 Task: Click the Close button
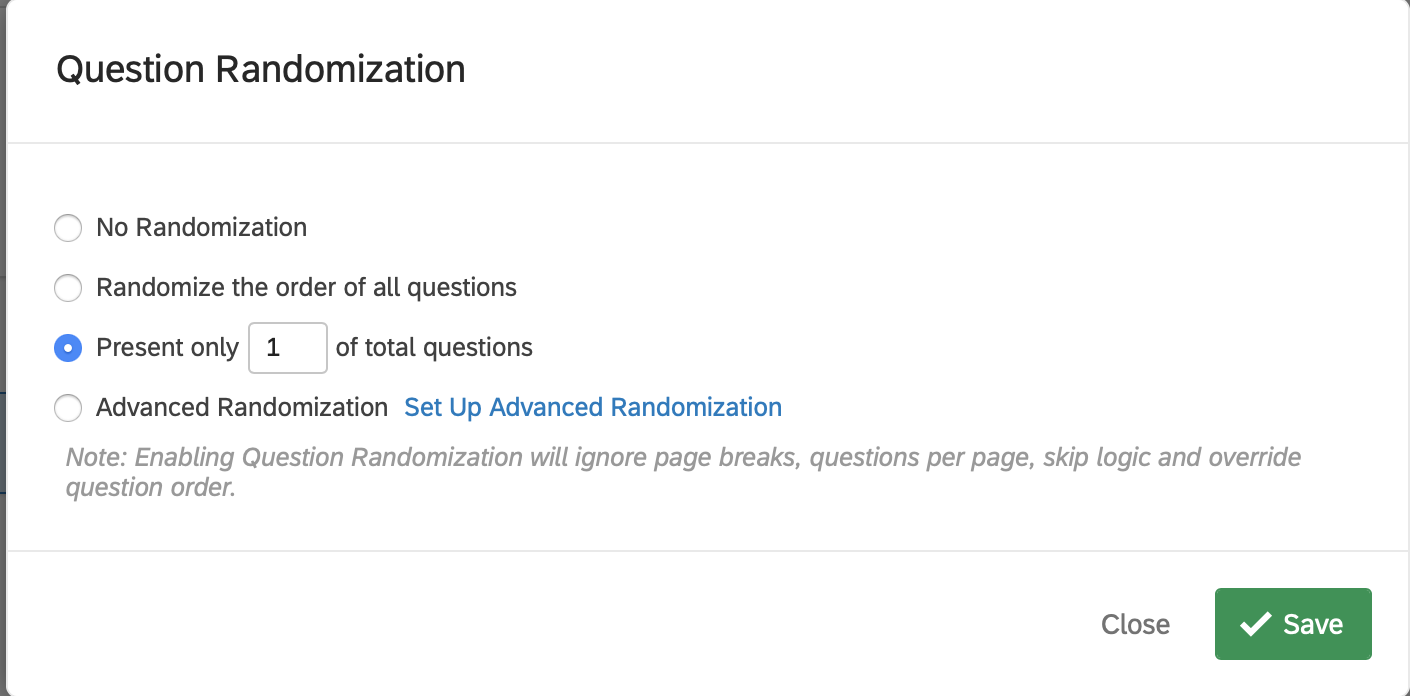tap(1135, 625)
